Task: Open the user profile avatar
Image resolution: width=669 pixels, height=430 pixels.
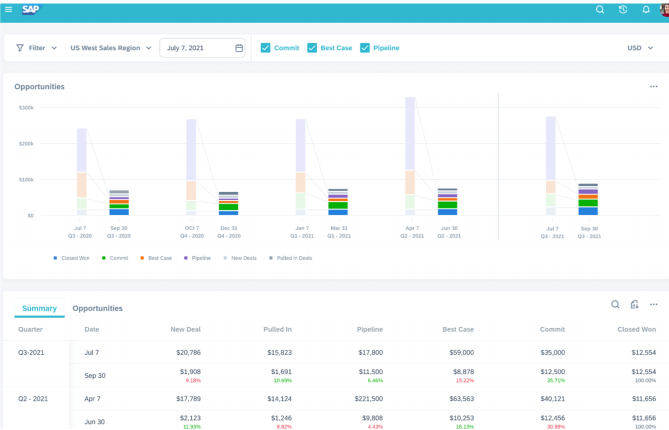Action: click(x=665, y=9)
